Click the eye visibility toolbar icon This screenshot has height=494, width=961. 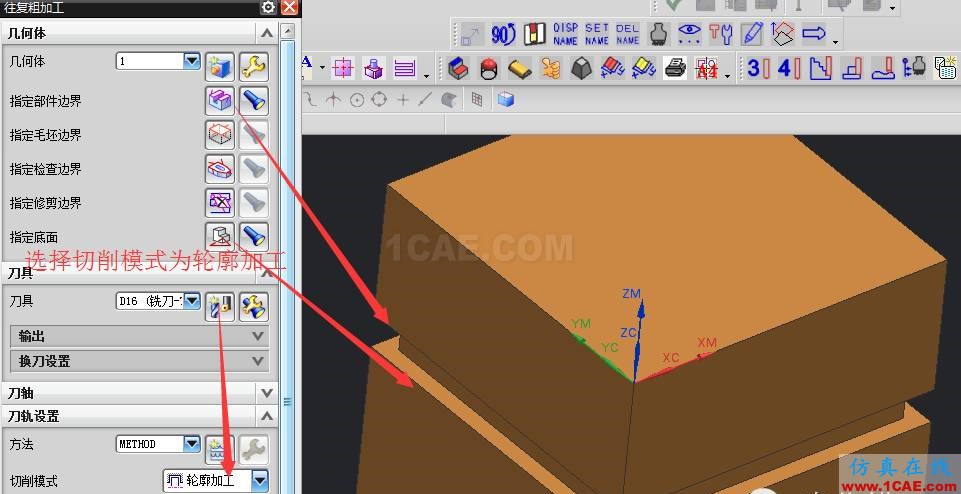click(689, 34)
